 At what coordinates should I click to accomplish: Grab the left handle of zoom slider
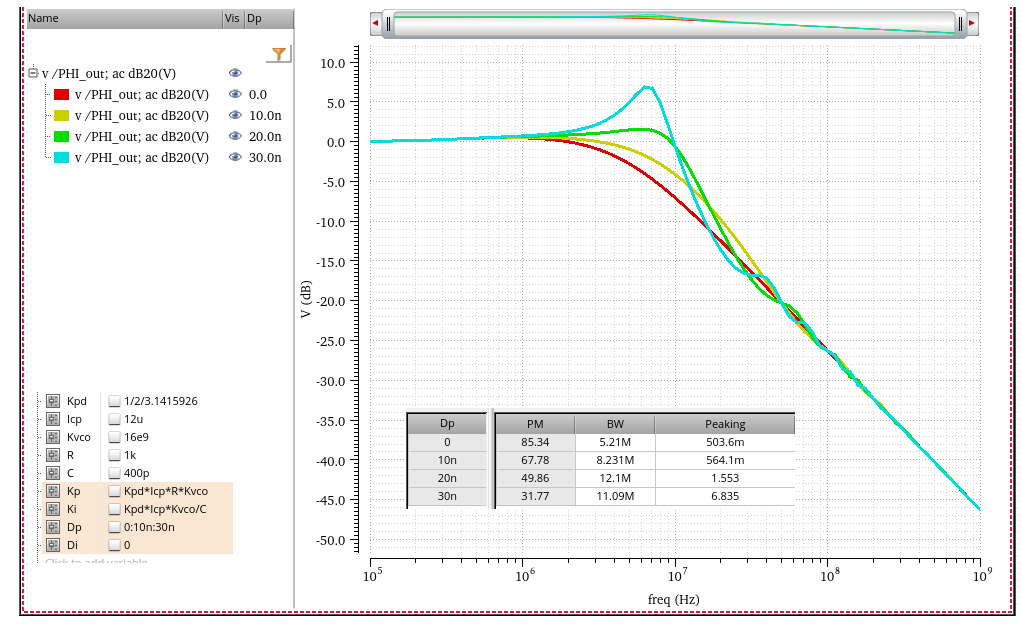pyautogui.click(x=388, y=24)
